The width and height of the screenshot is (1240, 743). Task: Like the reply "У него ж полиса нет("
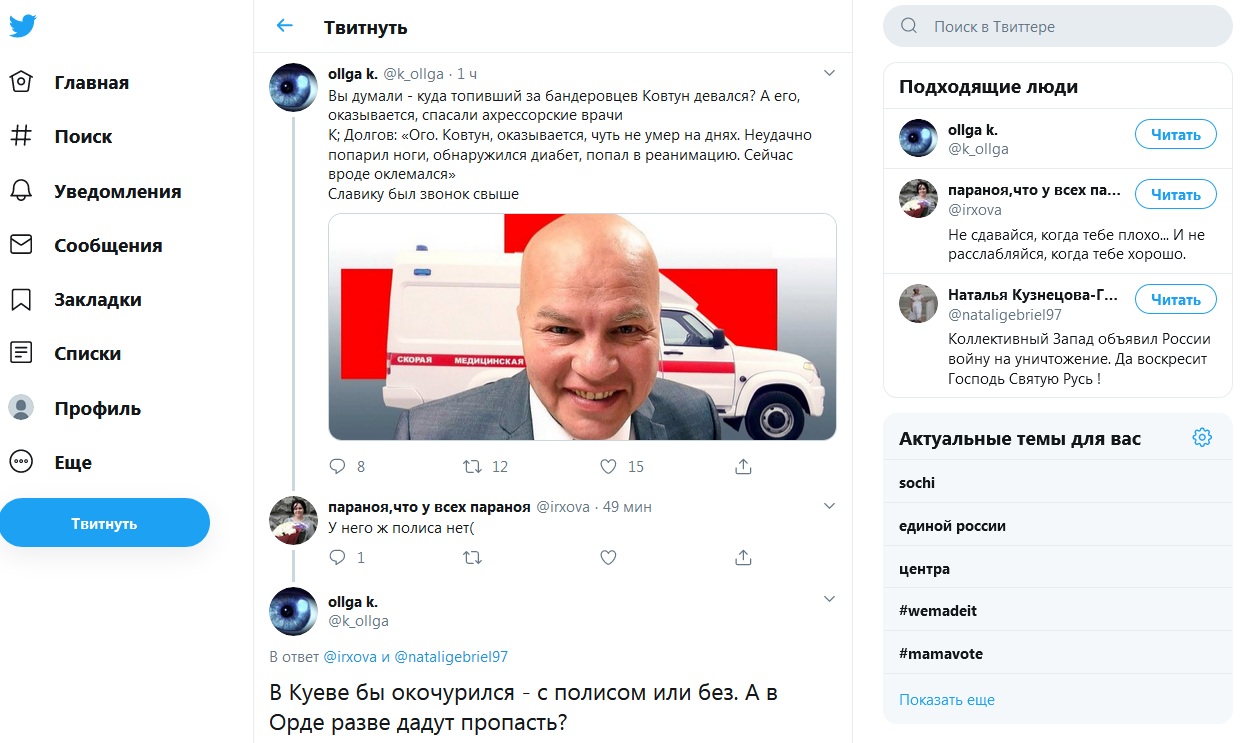(x=608, y=557)
